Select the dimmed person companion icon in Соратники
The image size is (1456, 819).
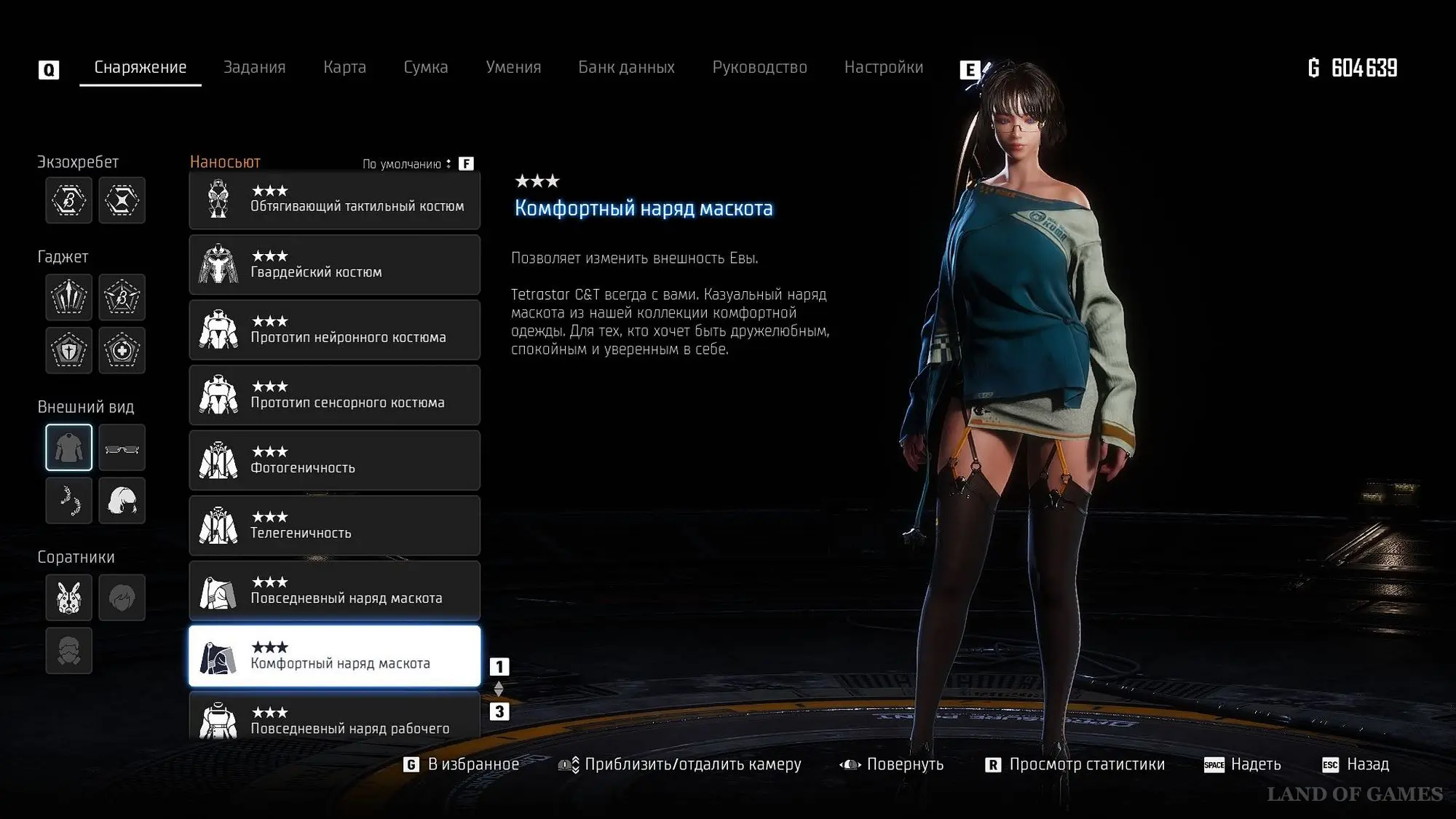122,598
